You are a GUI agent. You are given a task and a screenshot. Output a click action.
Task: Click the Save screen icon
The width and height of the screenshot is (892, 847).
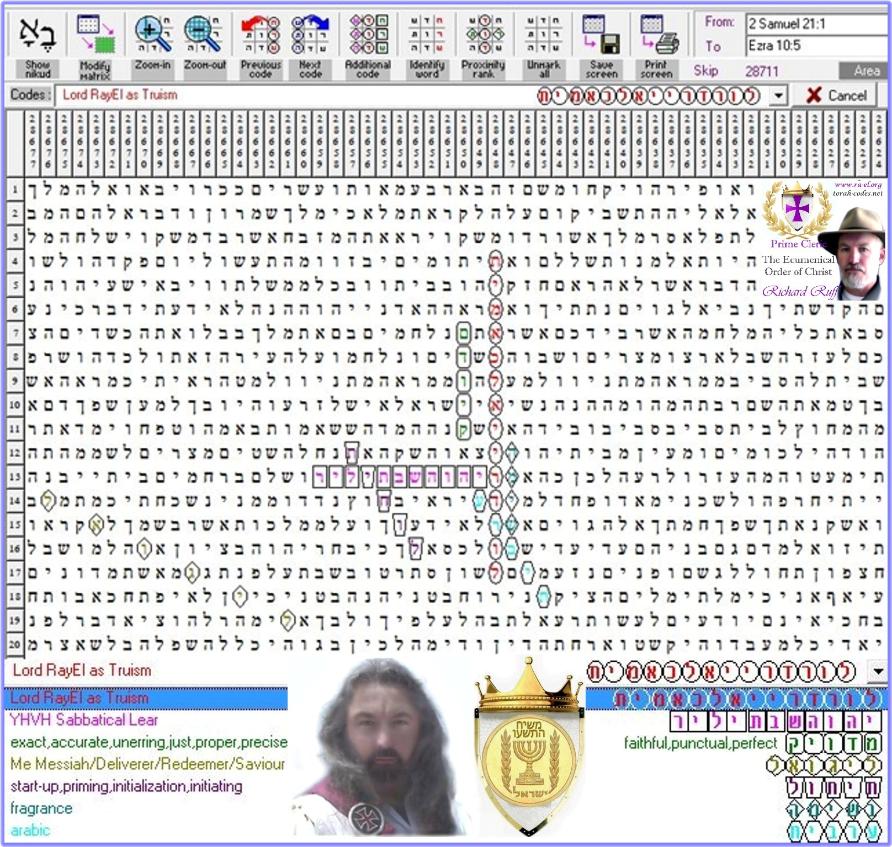tap(601, 34)
